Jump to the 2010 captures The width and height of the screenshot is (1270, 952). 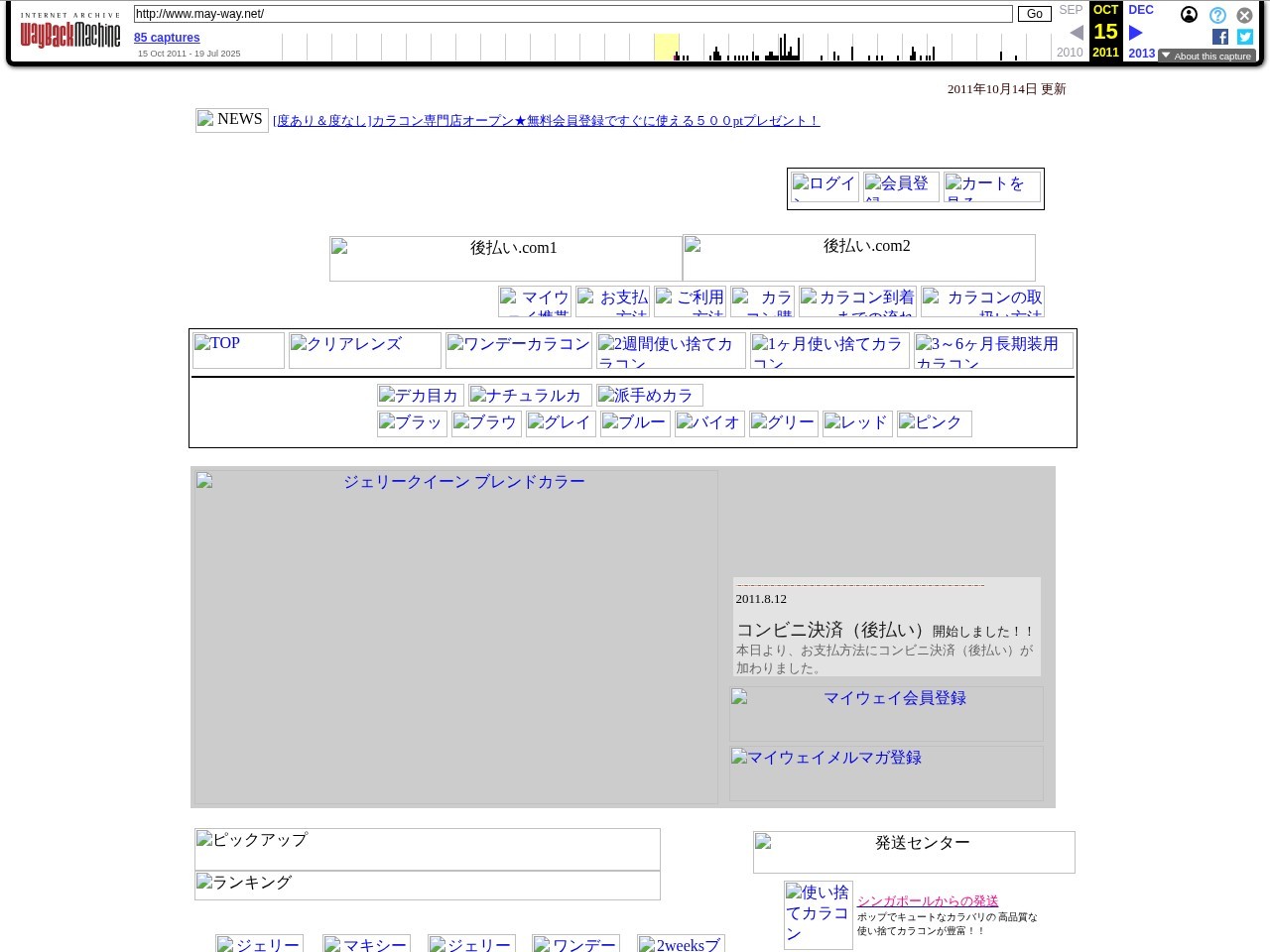[x=1070, y=53]
